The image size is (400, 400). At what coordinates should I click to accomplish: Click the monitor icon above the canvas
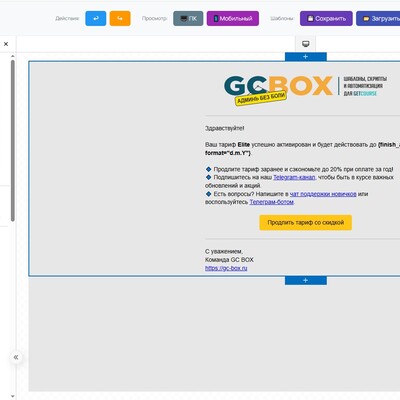305,44
